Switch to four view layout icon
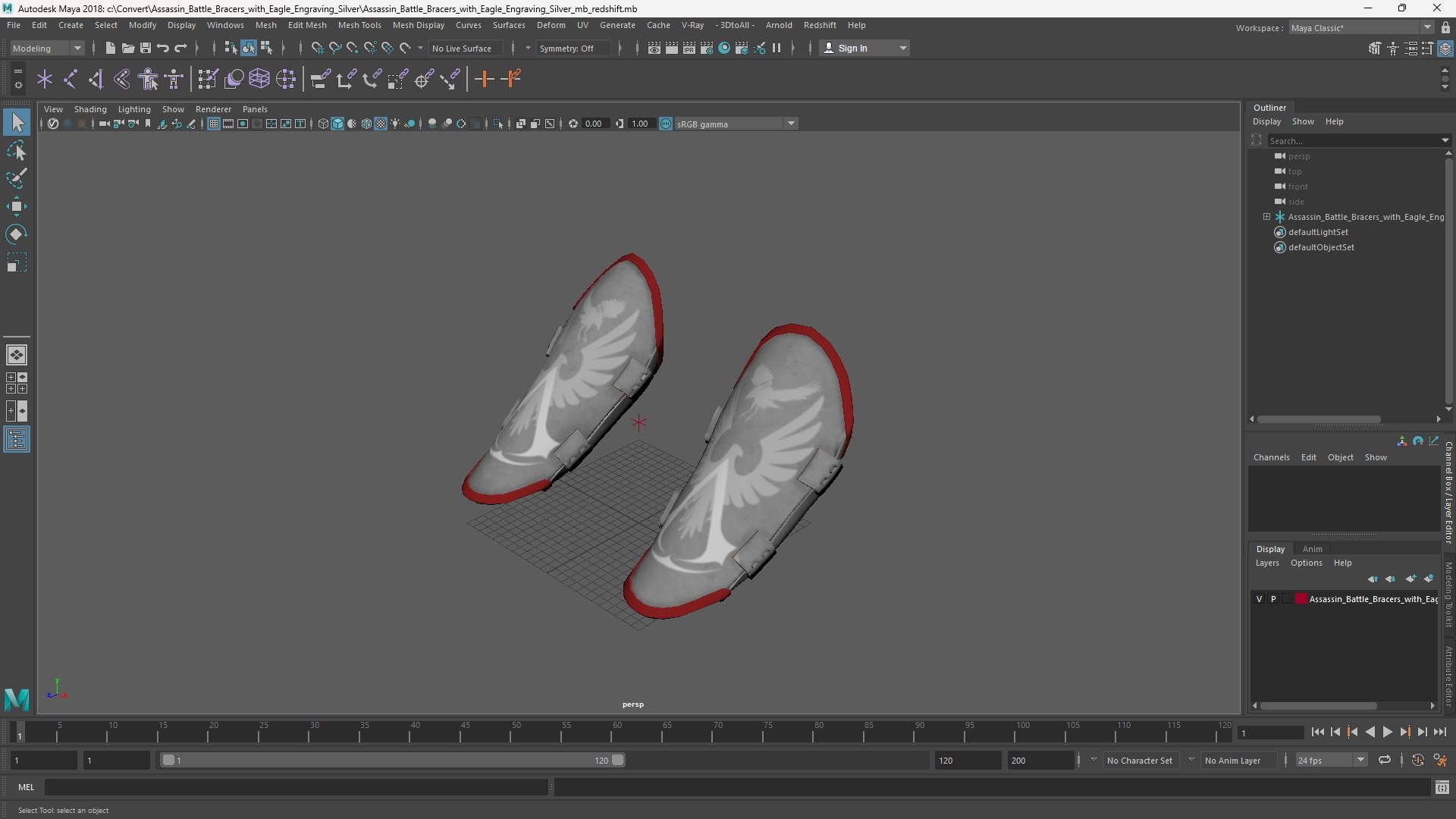The image size is (1456, 819). click(x=17, y=383)
